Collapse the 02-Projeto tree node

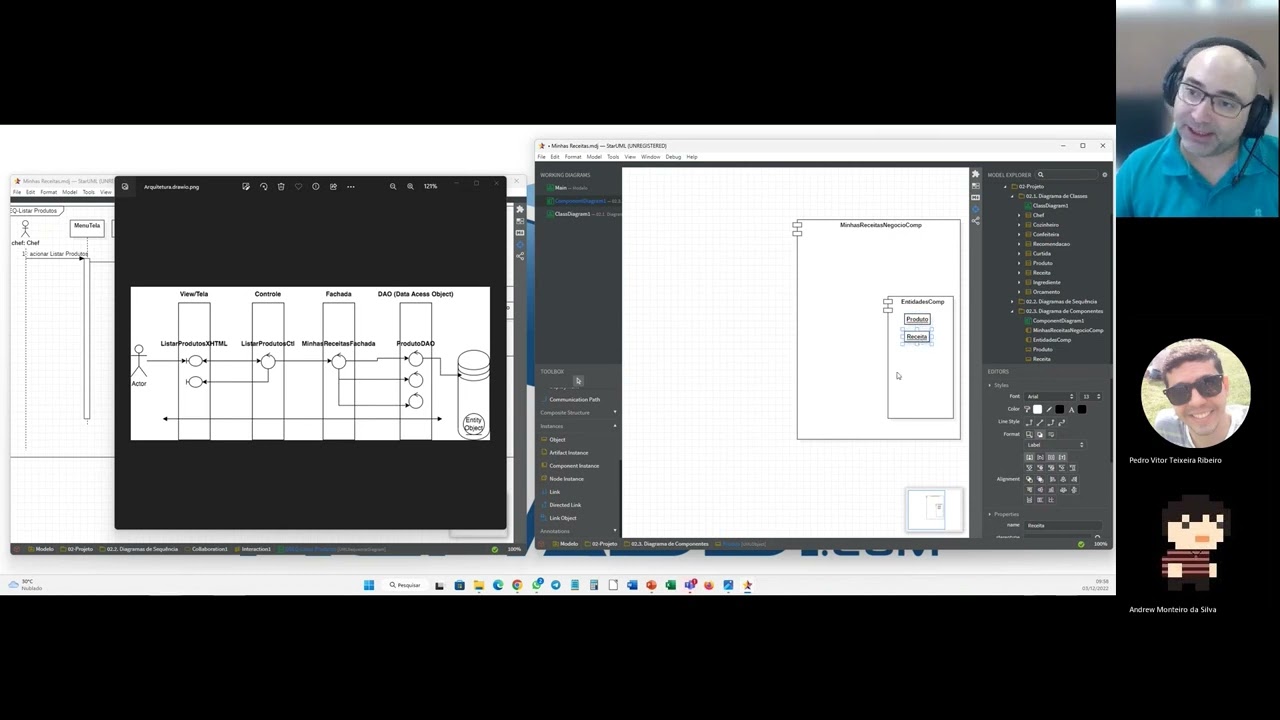point(1005,186)
